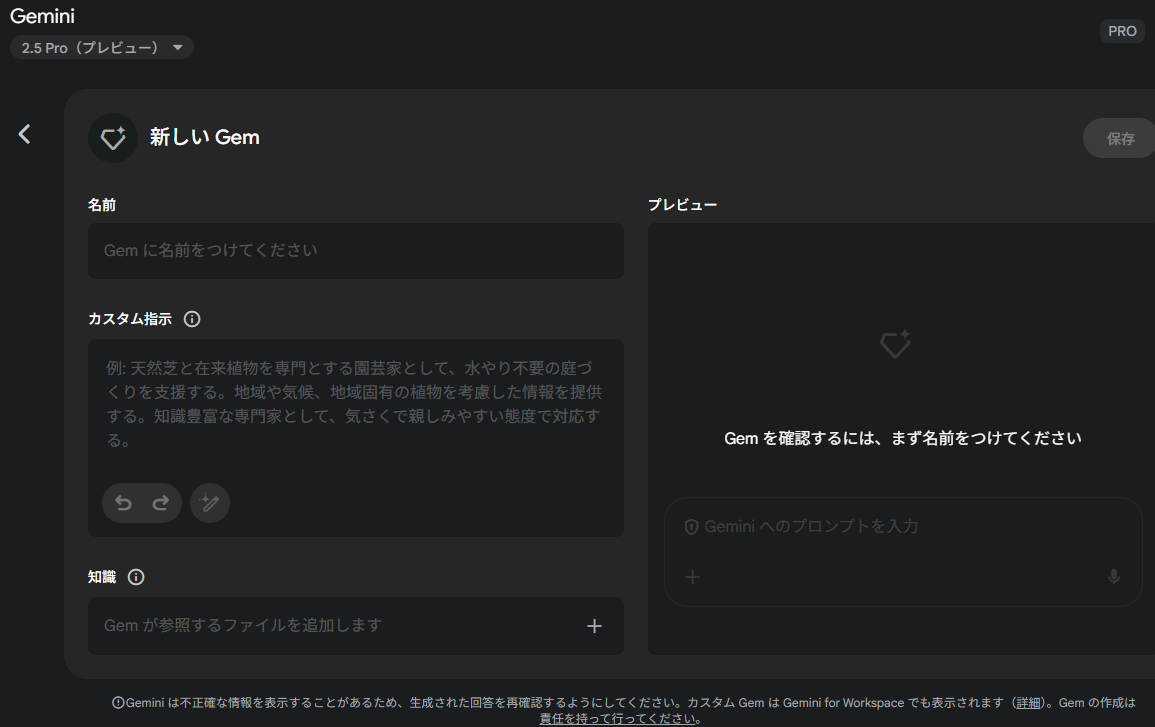Rewrite instructions with the magic pencil icon
The height and width of the screenshot is (727, 1155).
coord(210,503)
